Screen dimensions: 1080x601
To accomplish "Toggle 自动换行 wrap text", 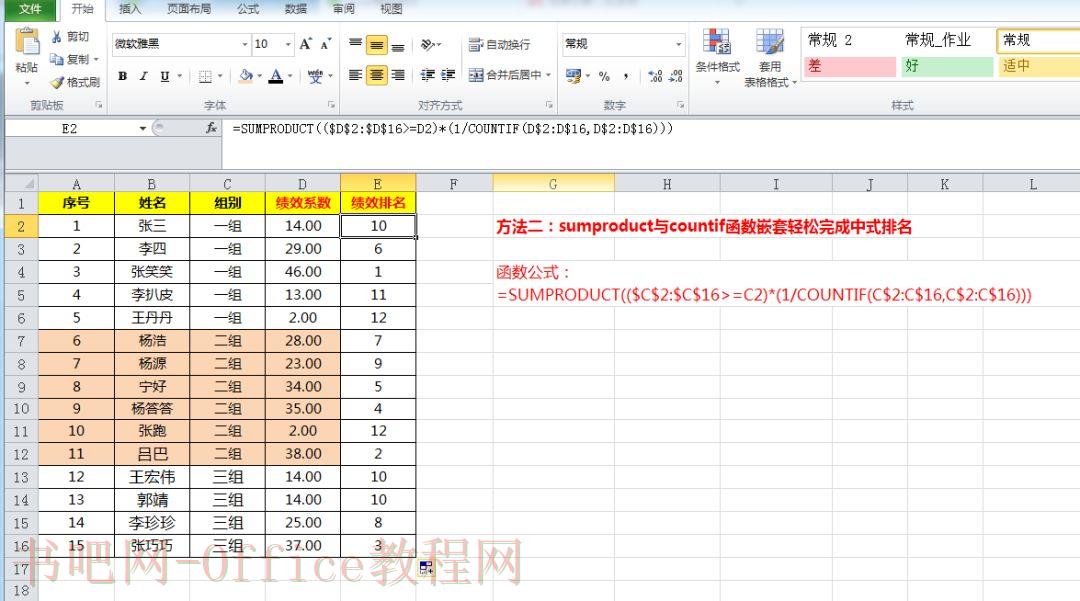I will (x=499, y=45).
